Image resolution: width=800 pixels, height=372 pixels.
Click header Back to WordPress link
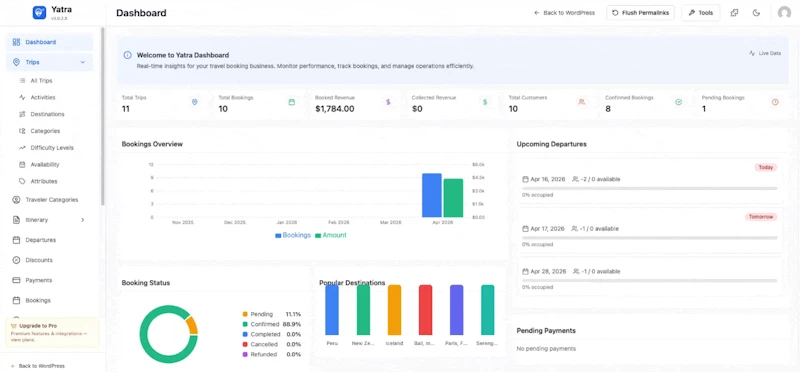click(x=564, y=13)
